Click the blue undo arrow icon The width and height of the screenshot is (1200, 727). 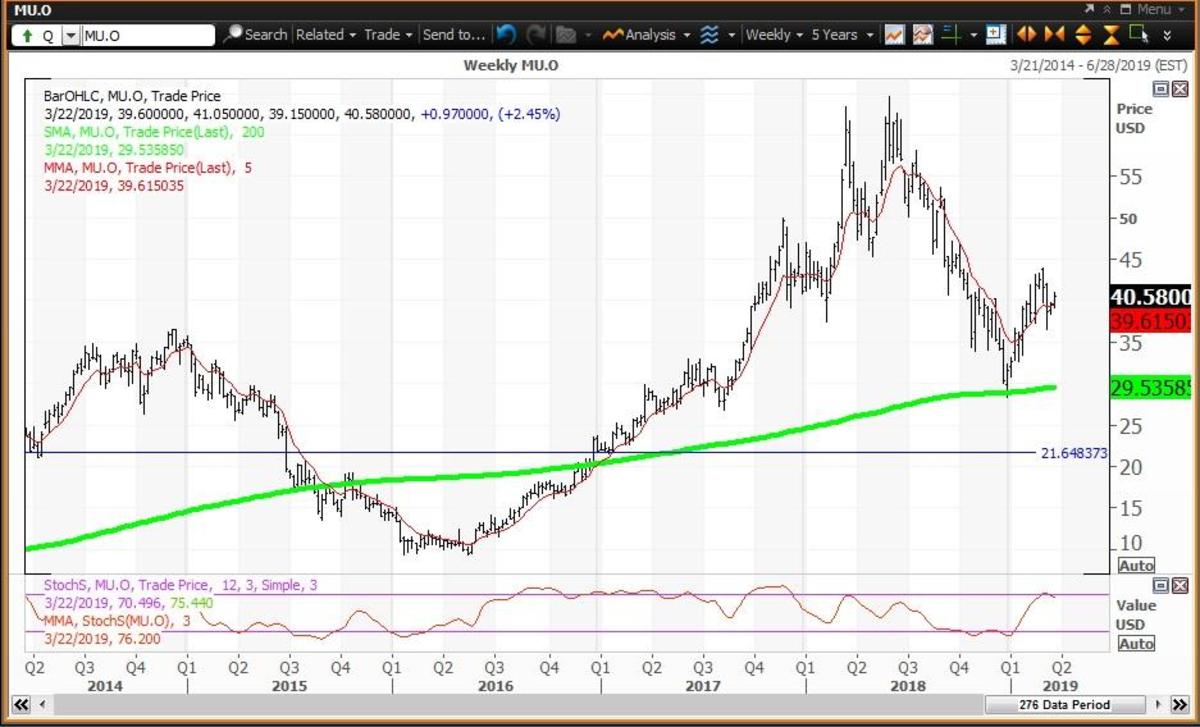tap(506, 35)
